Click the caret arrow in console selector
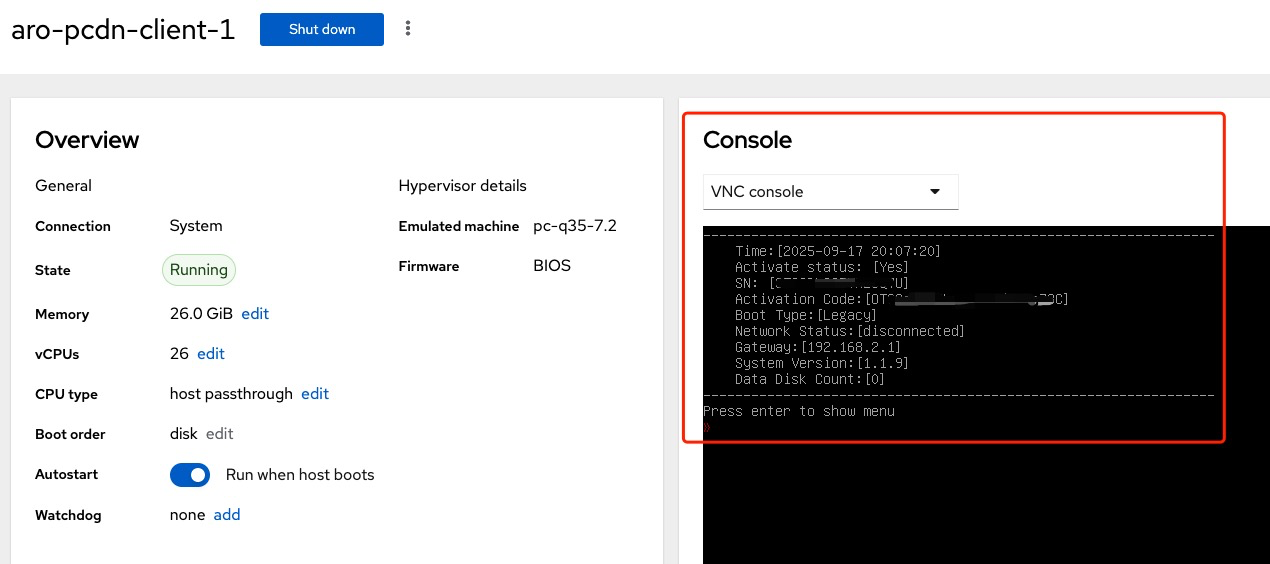Image resolution: width=1270 pixels, height=564 pixels. coord(935,192)
